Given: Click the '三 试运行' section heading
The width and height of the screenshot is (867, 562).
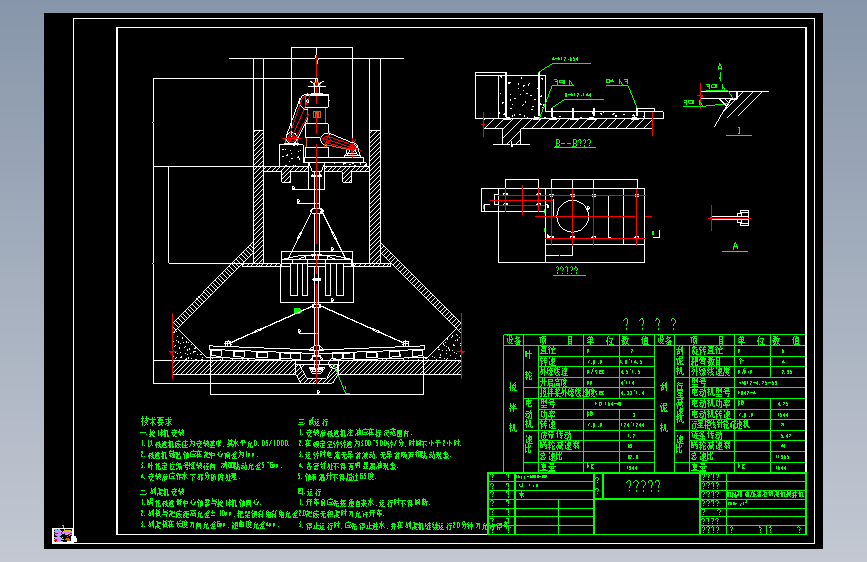Looking at the screenshot, I should point(313,422).
